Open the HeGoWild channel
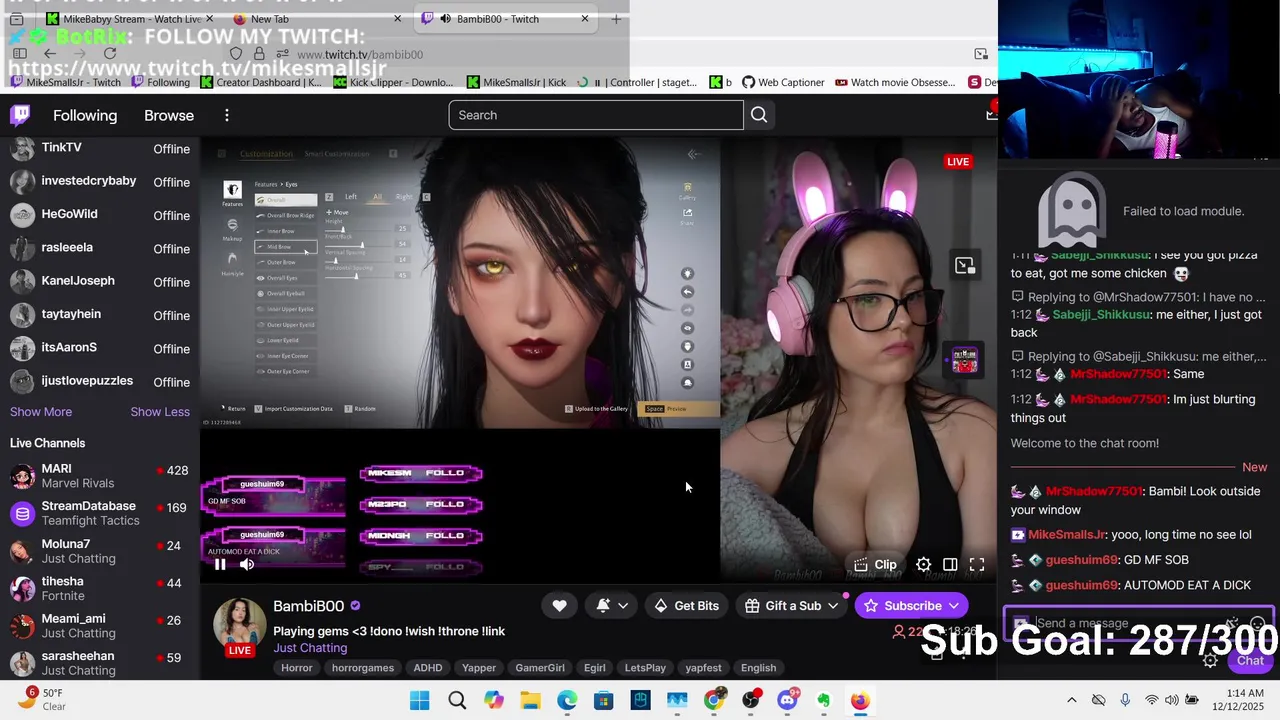This screenshot has width=1280, height=720. 100,214
